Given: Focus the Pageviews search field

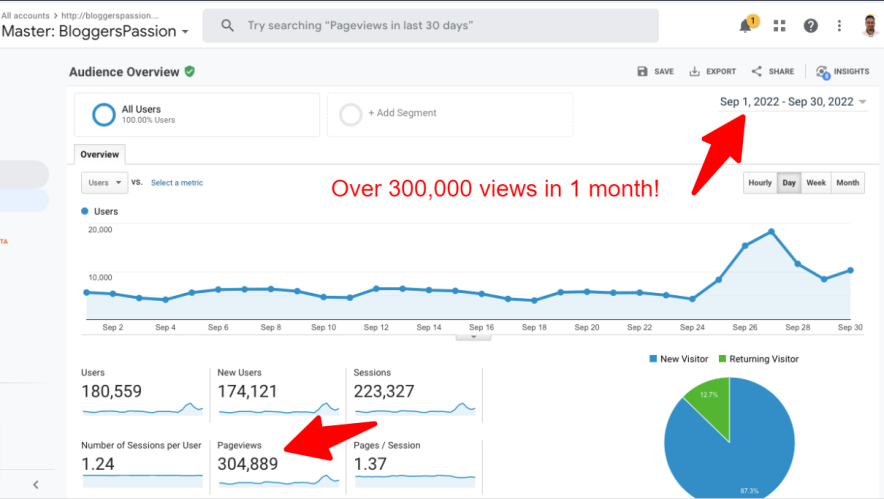Looking at the screenshot, I should click(430, 25).
